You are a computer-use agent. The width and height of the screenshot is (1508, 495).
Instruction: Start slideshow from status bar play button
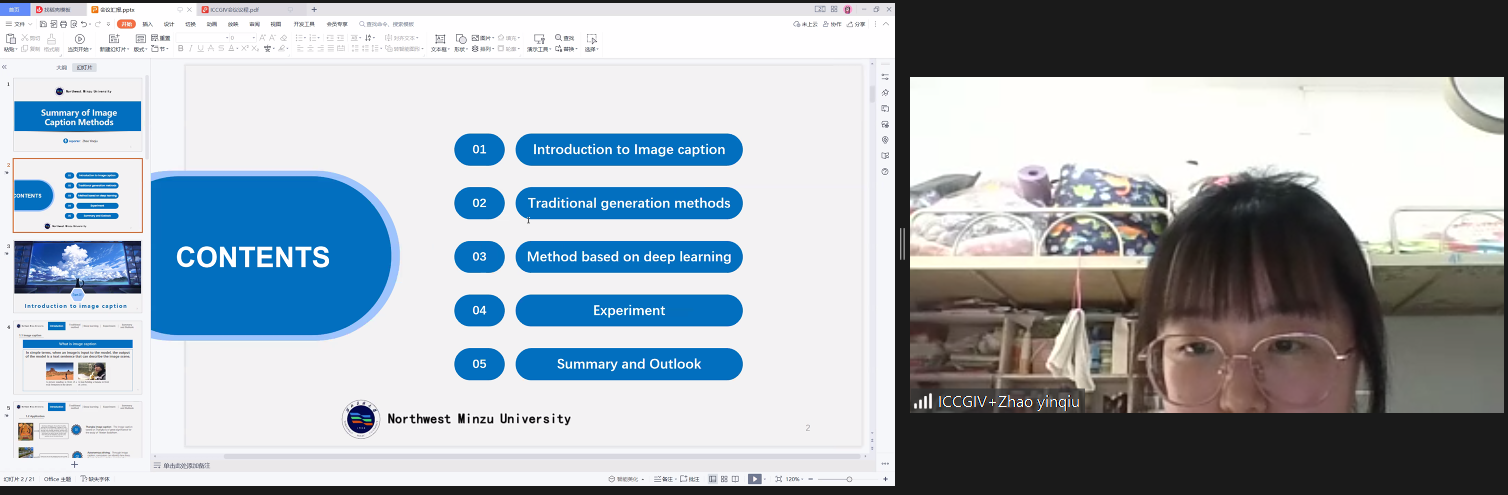(x=755, y=479)
